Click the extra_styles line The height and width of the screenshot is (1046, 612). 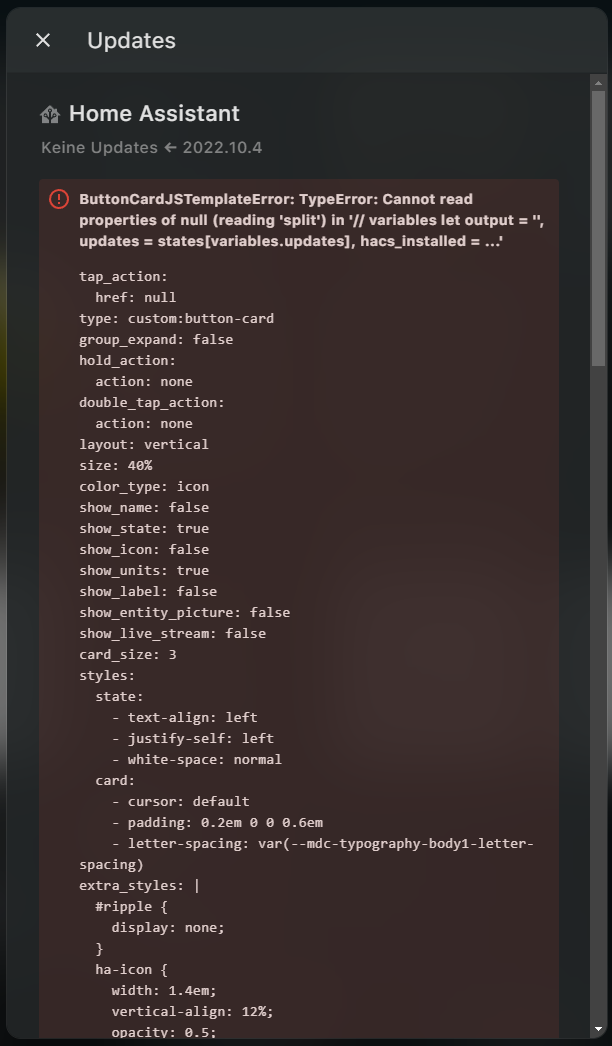139,885
